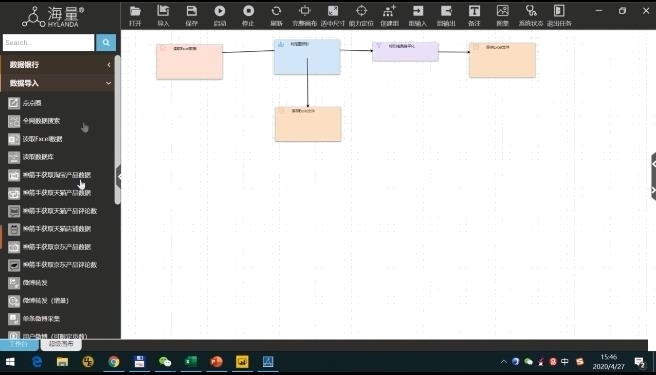Click the 退出任务 exit icon

(x=559, y=11)
